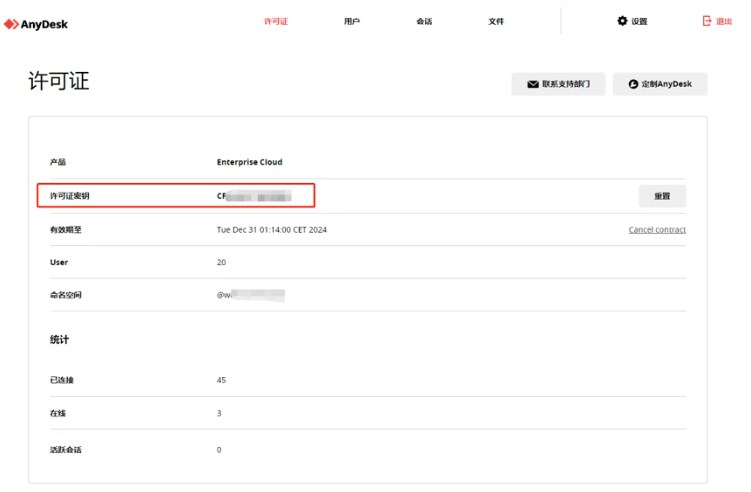
Task: Click the red 退出 logout icon
Action: (708, 21)
